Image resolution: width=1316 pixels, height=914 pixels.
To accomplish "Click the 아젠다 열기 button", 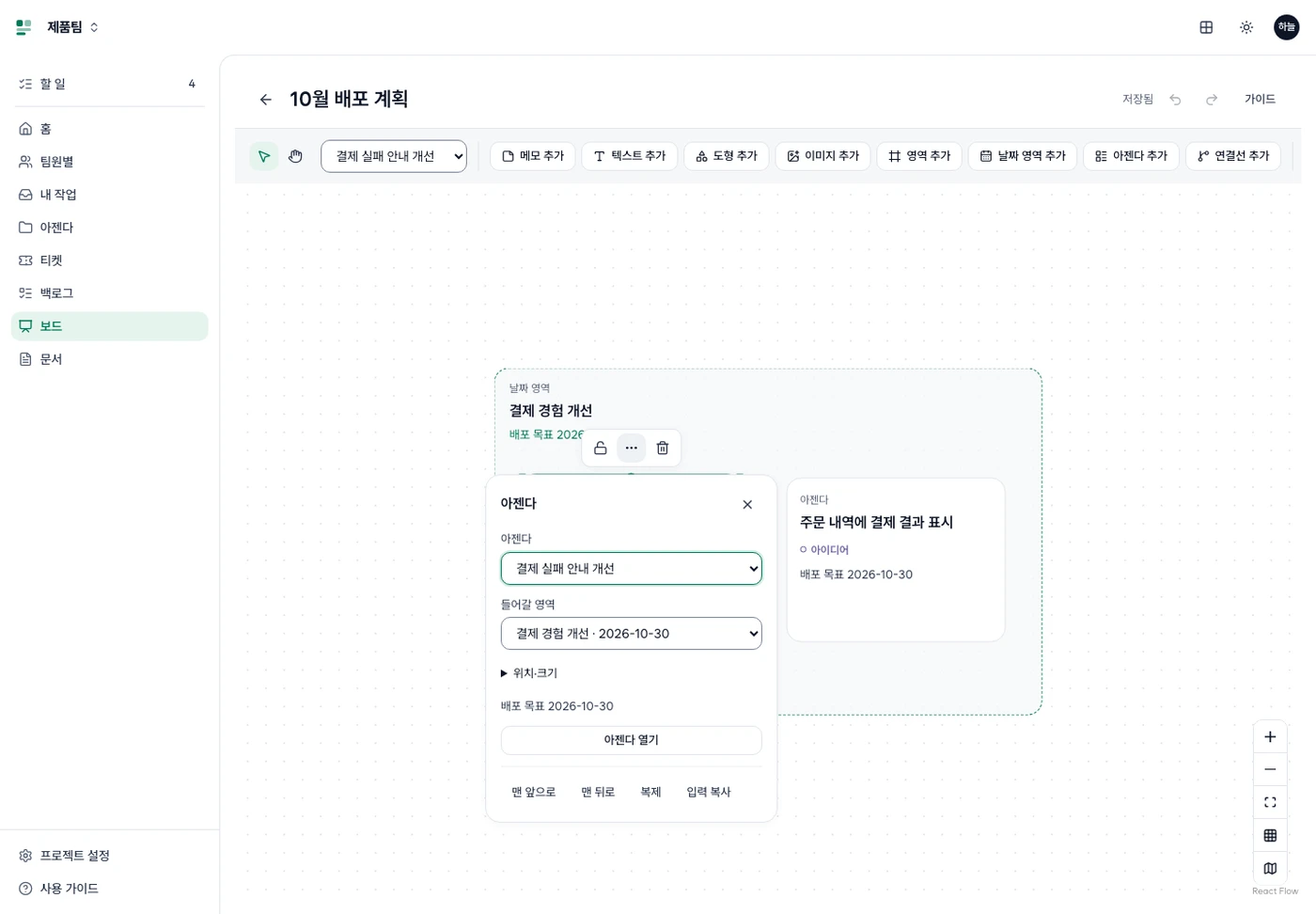I will [632, 740].
